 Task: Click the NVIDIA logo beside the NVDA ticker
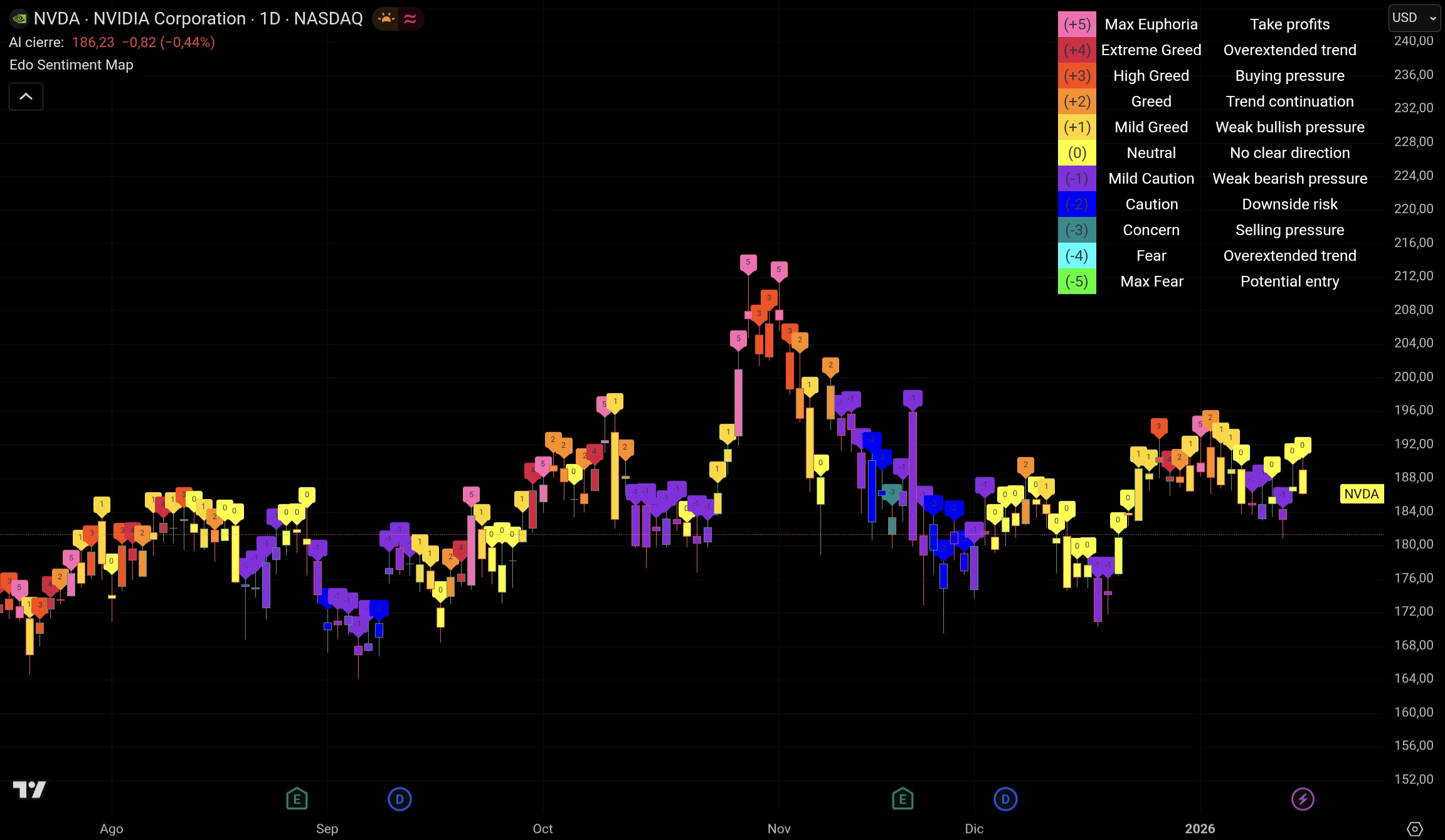tap(19, 18)
